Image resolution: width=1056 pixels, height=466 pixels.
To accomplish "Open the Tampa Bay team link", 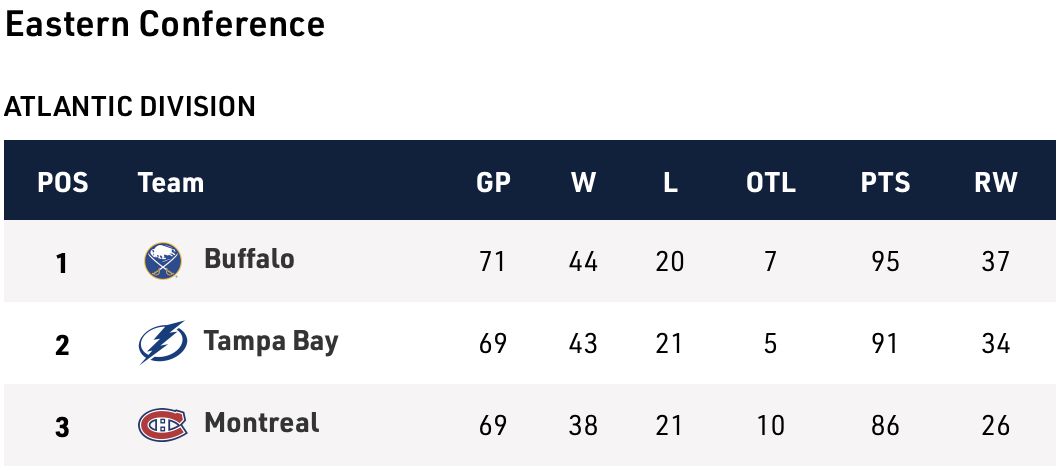I will (271, 342).
